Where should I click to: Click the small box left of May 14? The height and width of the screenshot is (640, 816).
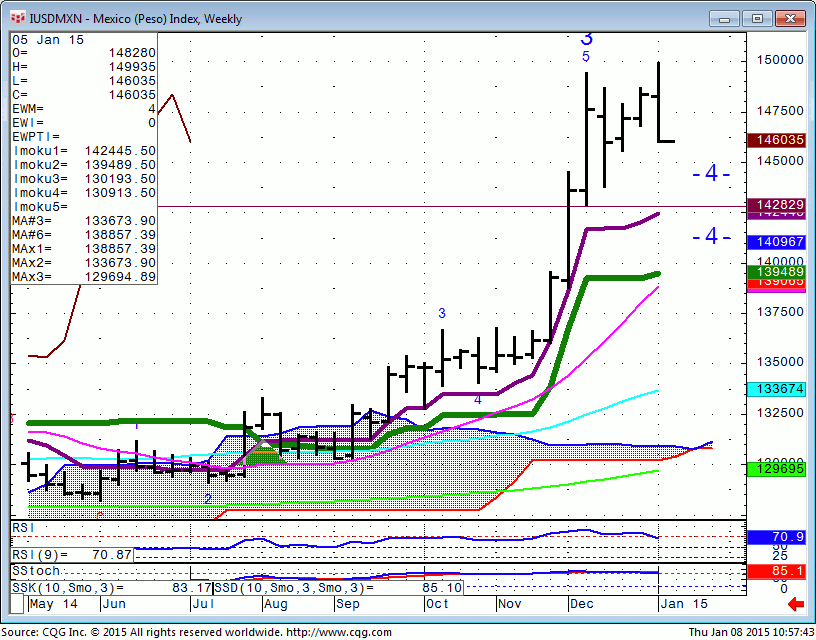[x=17, y=604]
